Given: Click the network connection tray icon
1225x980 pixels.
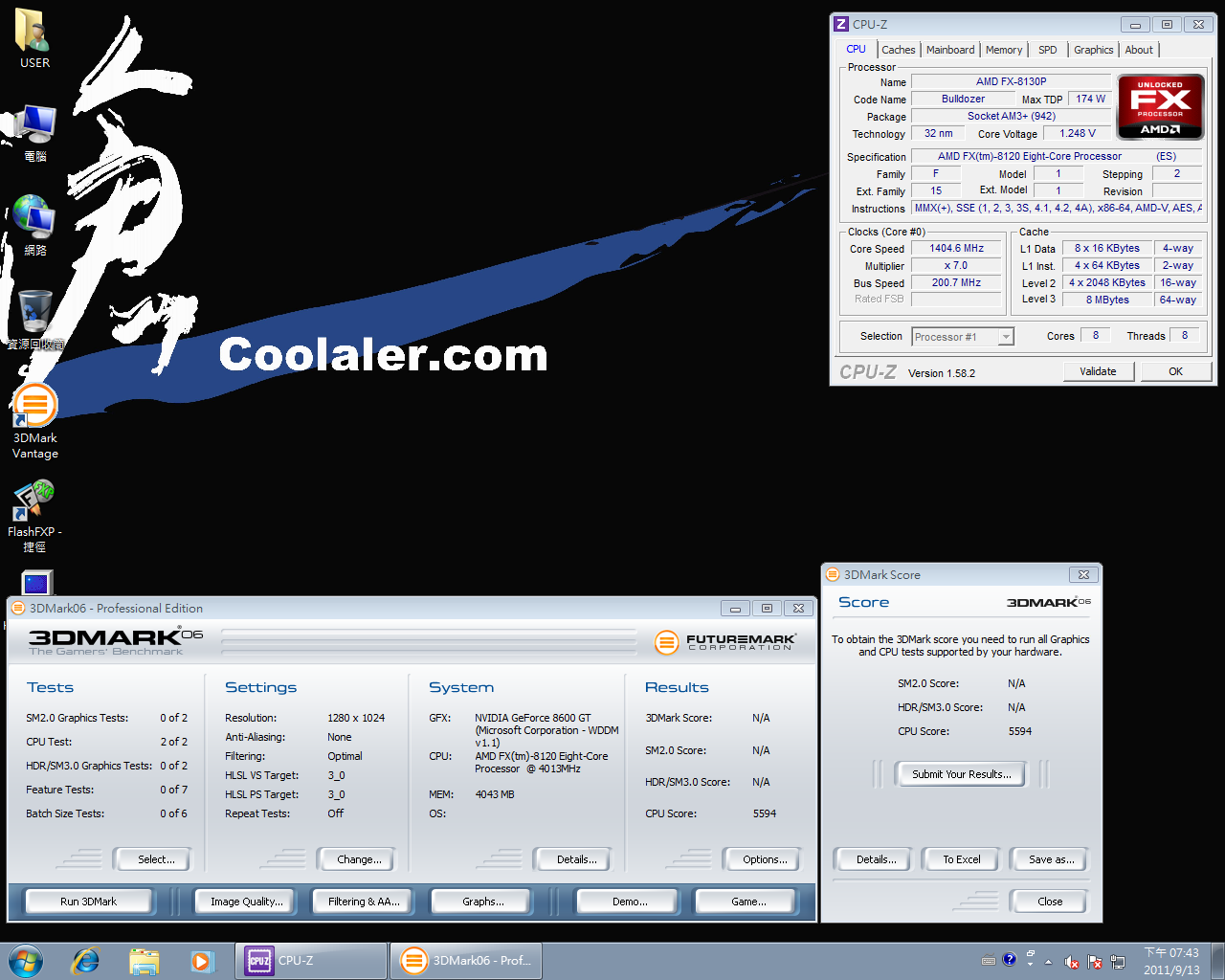Looking at the screenshot, I should pyautogui.click(x=1116, y=962).
